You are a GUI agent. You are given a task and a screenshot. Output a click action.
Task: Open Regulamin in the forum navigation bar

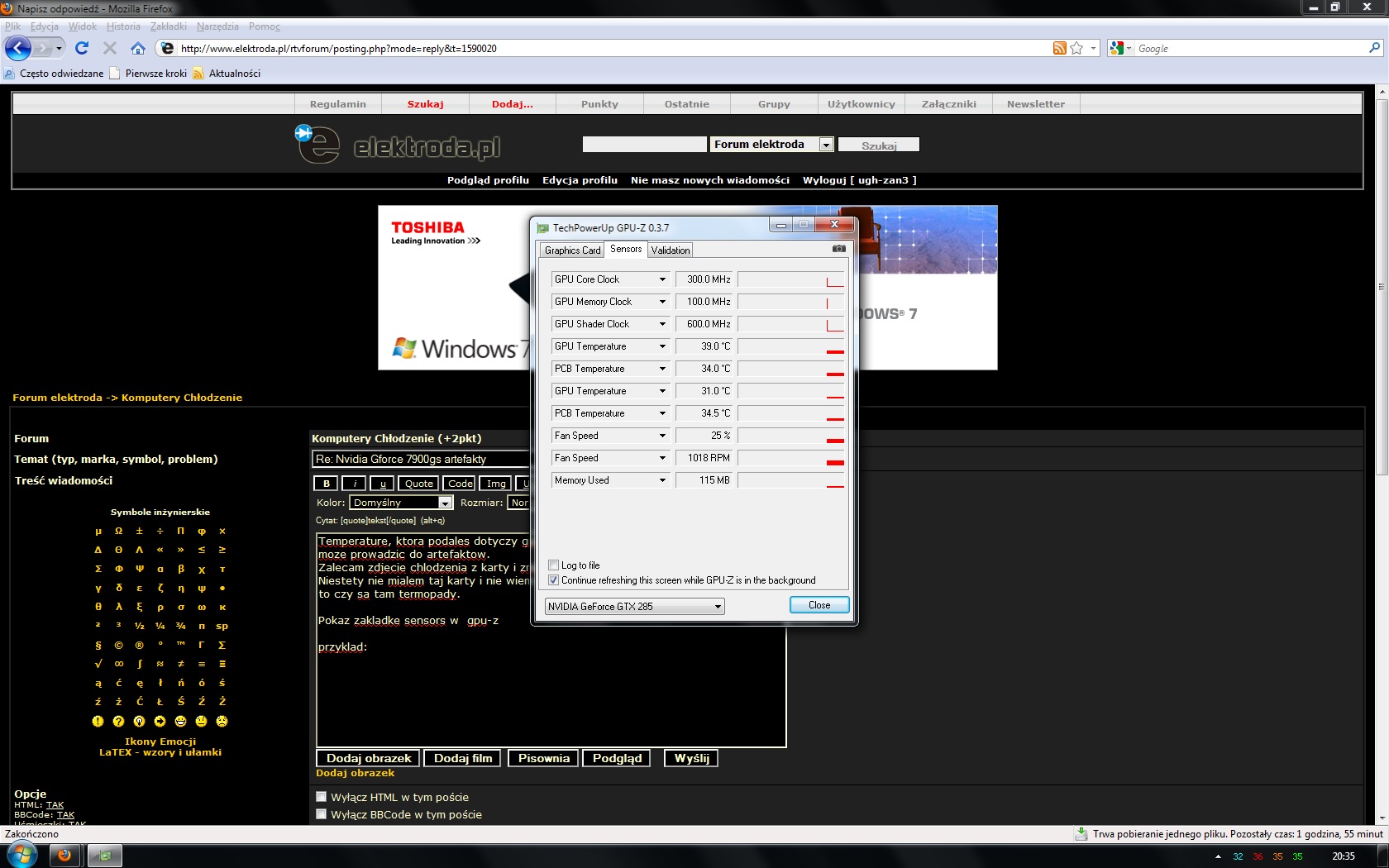[x=338, y=104]
